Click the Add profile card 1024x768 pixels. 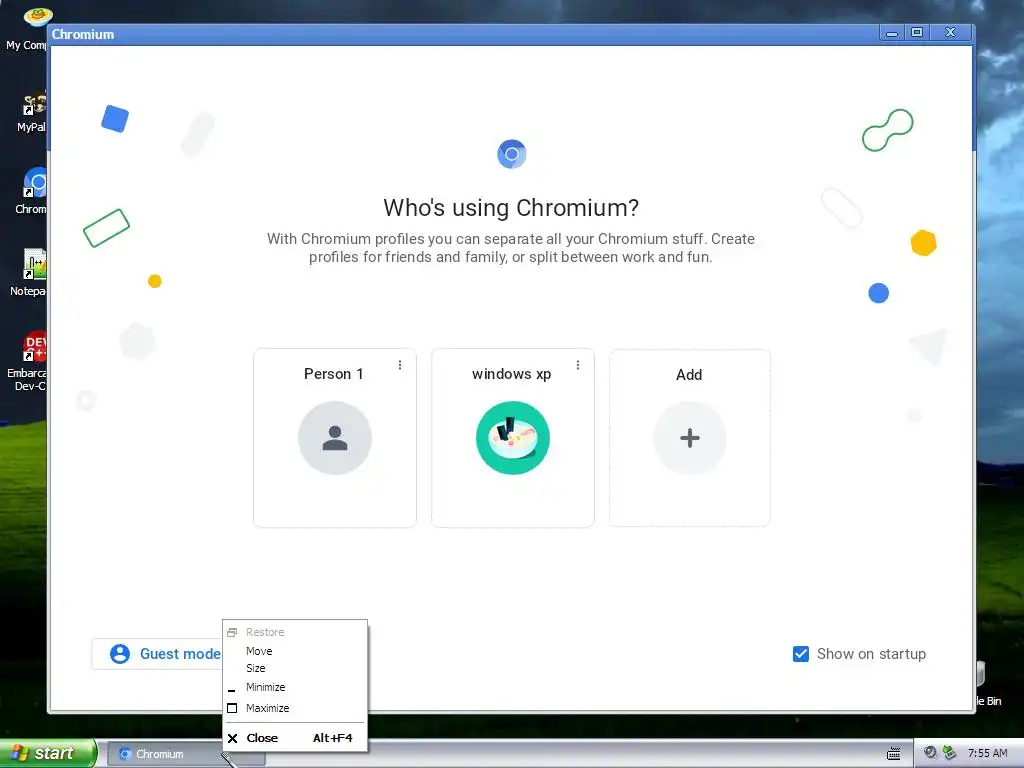coord(690,438)
